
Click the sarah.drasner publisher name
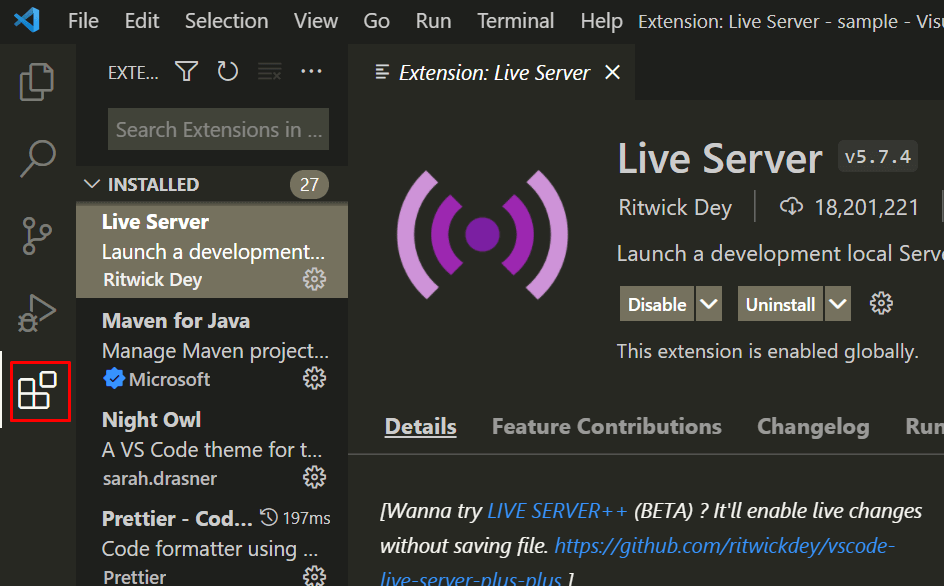tap(160, 478)
